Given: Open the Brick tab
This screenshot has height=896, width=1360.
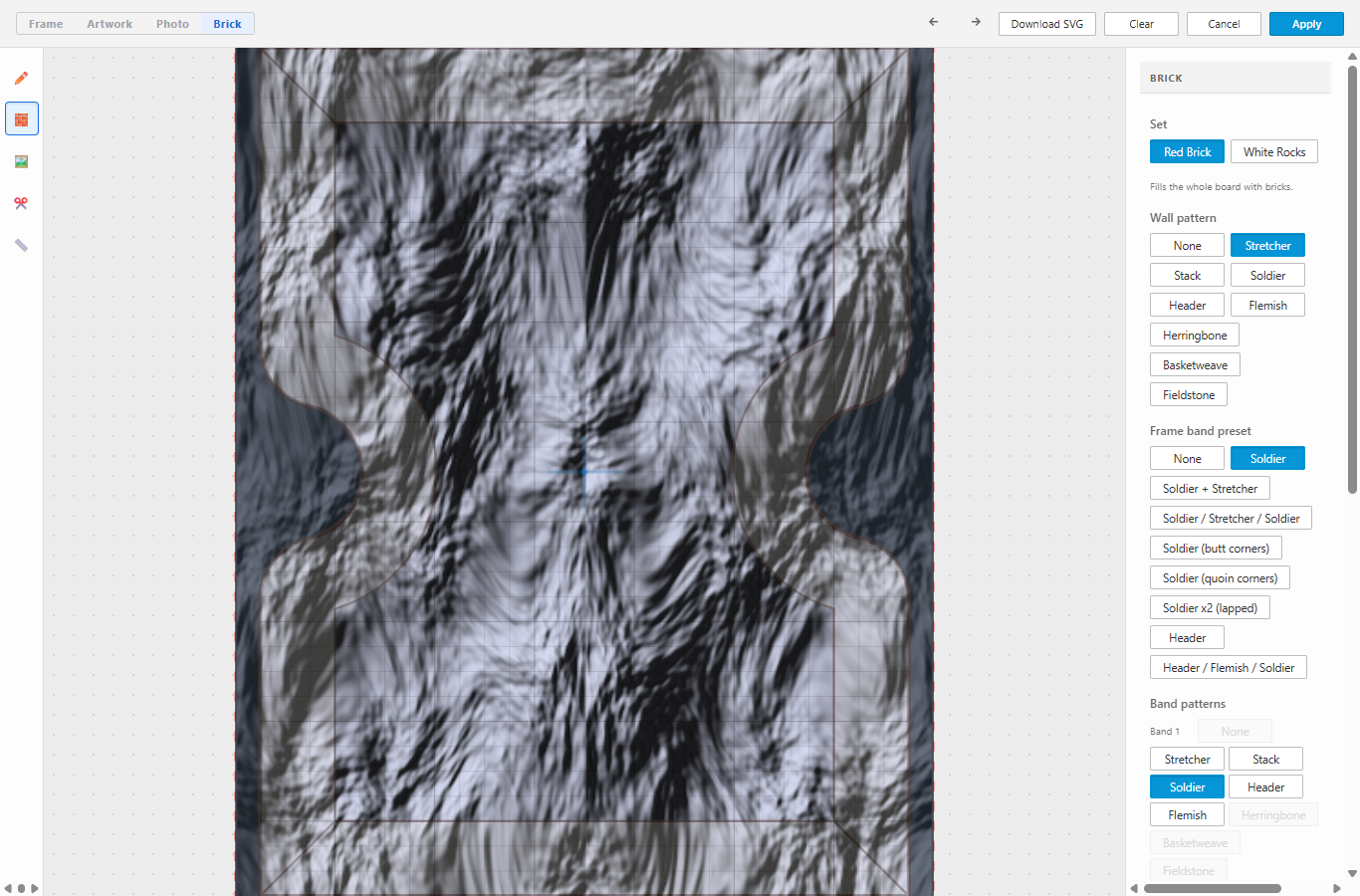Looking at the screenshot, I should point(227,24).
